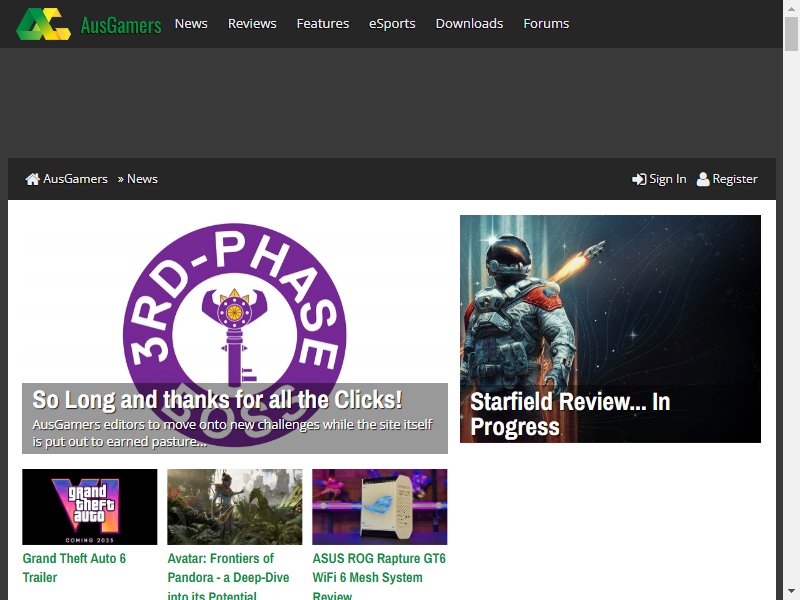
Task: Open the eSports menu item
Action: (x=392, y=23)
